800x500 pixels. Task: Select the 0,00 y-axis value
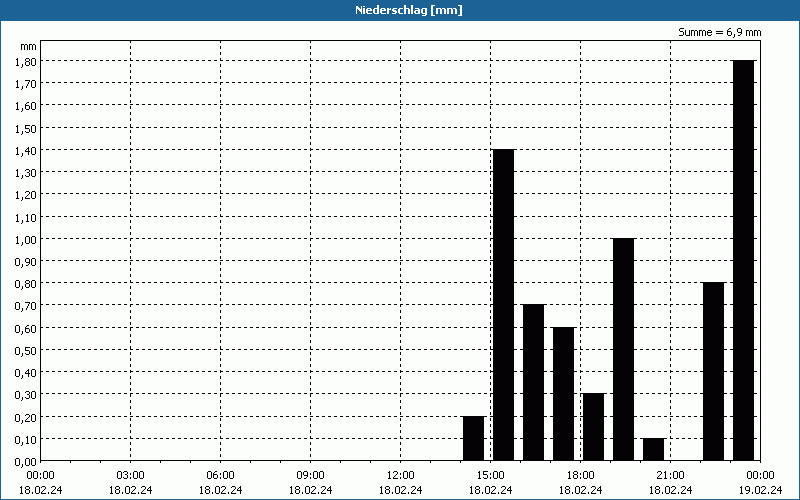pyautogui.click(x=26, y=461)
